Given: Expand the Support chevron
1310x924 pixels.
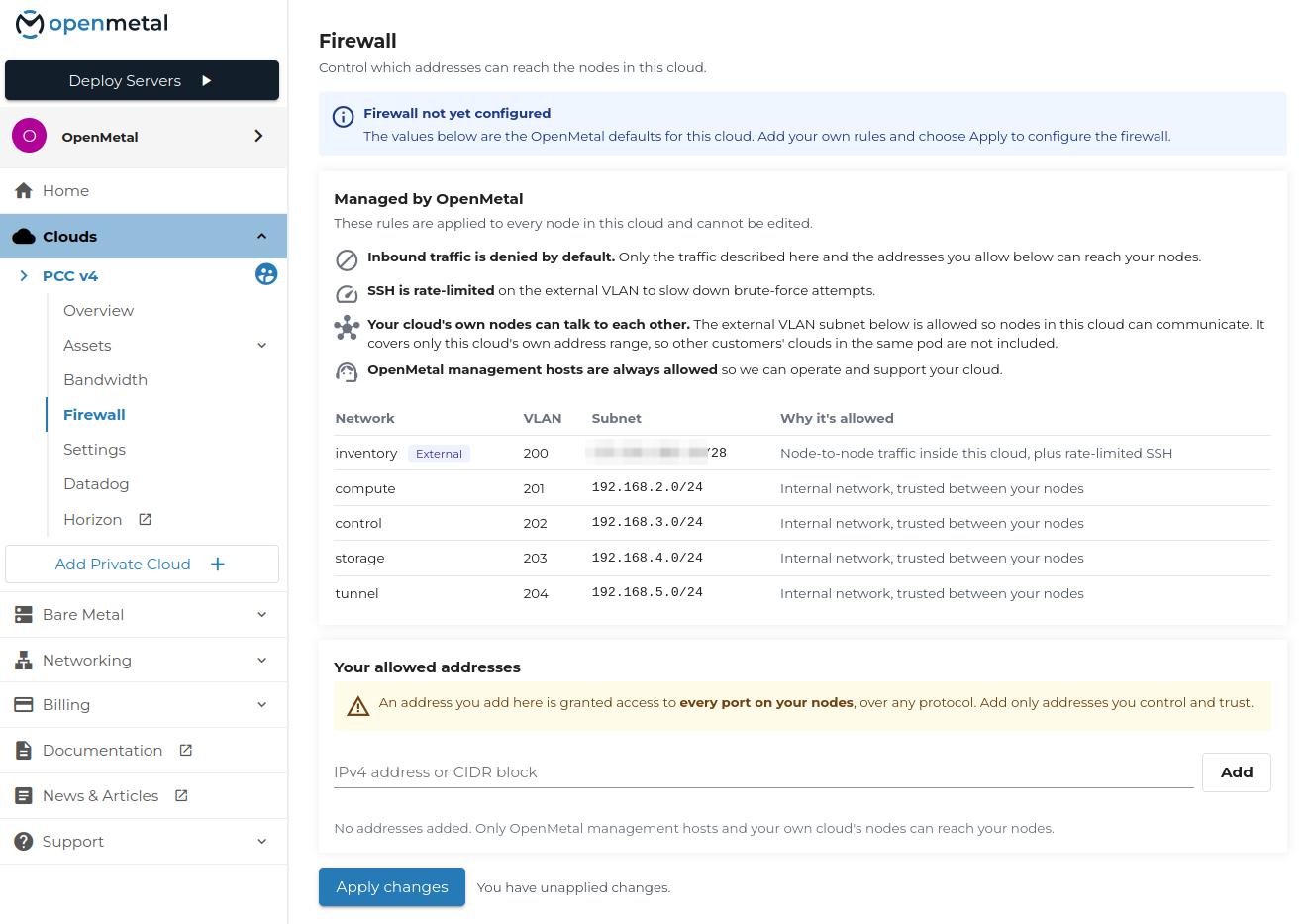Looking at the screenshot, I should [x=262, y=842].
